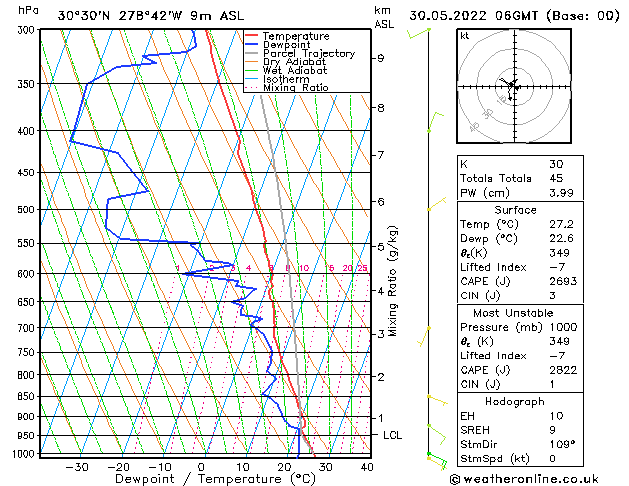Click the 40 temperature axis label
This screenshot has width=629, height=486.
pyautogui.click(x=367, y=468)
